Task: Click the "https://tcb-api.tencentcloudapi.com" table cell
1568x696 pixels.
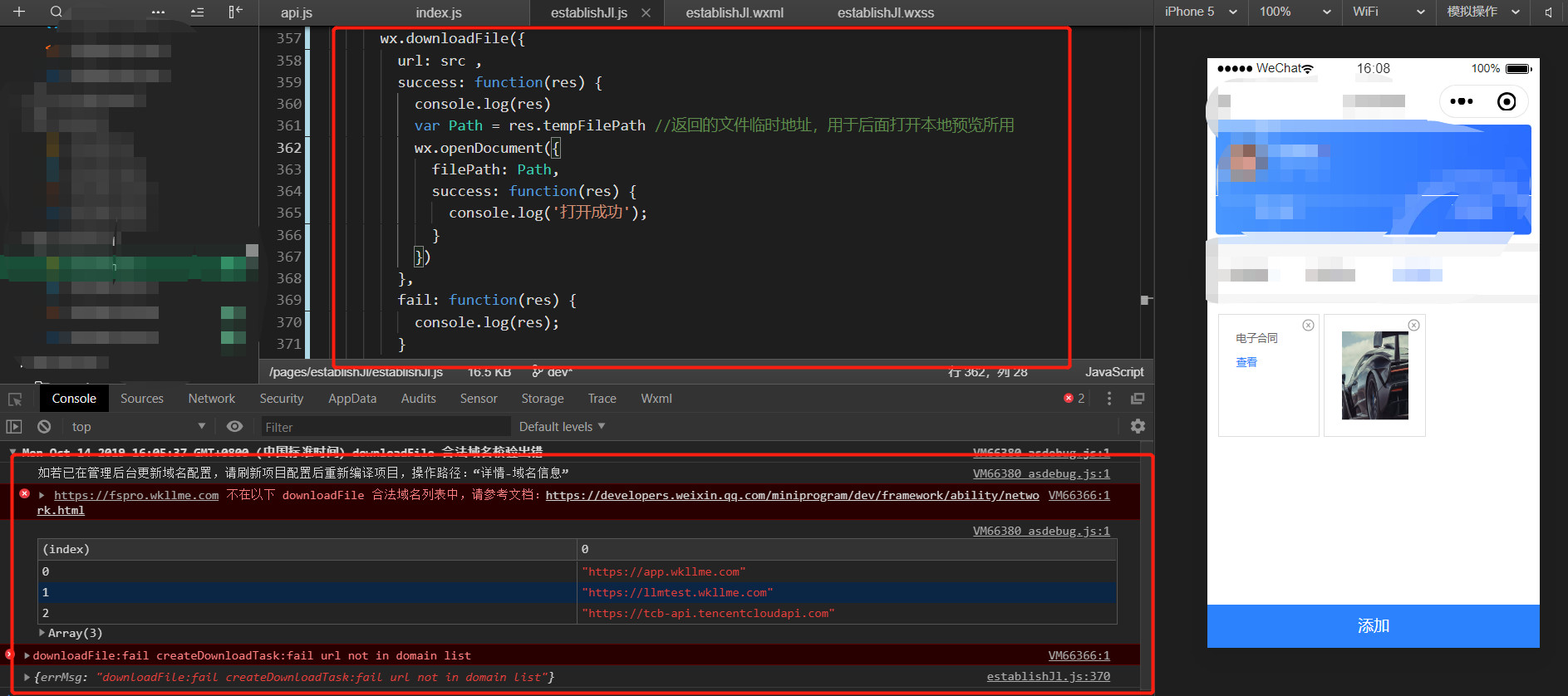Action: click(x=847, y=613)
